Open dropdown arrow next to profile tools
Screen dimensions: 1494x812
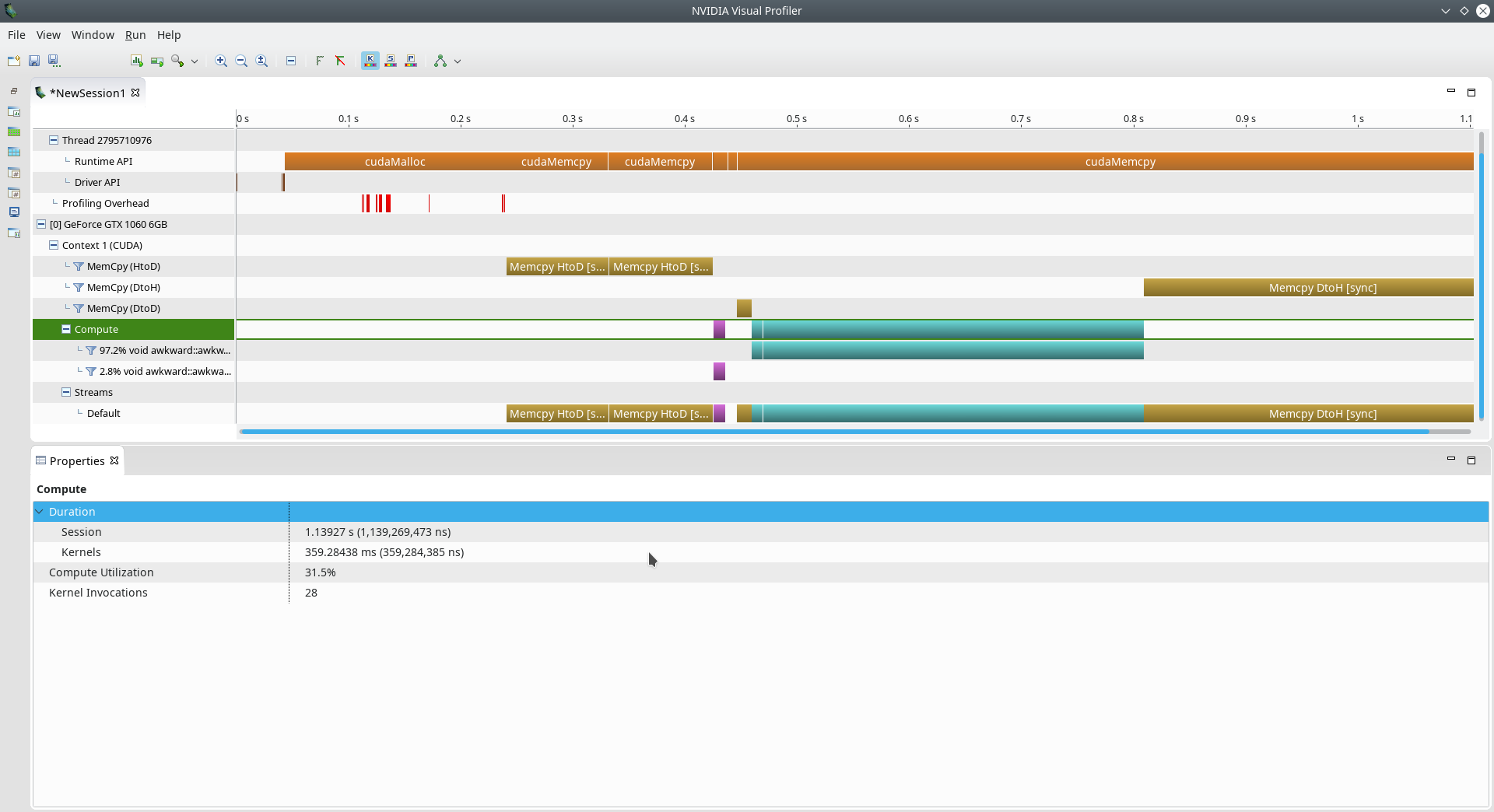pyautogui.click(x=195, y=61)
